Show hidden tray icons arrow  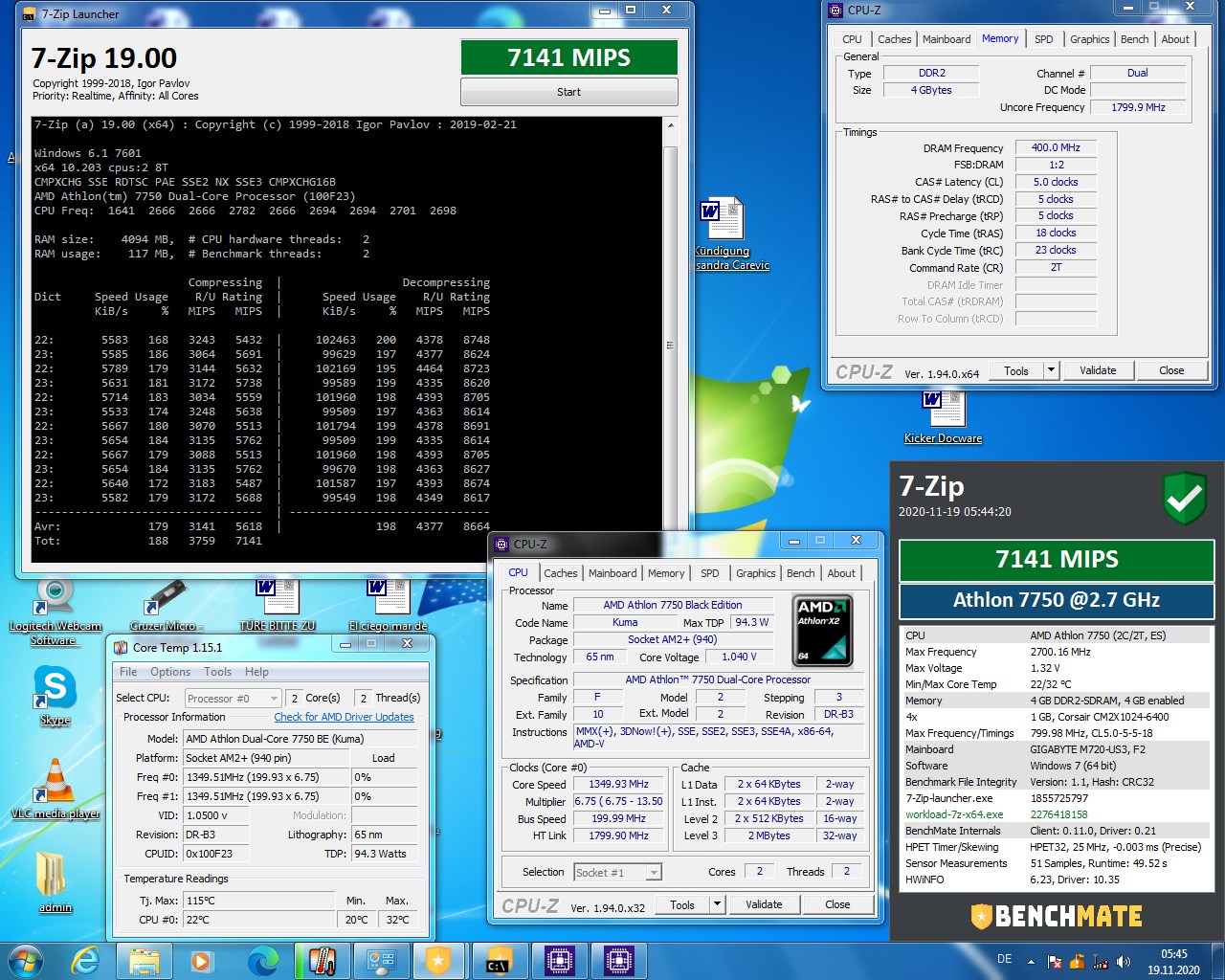(1031, 962)
